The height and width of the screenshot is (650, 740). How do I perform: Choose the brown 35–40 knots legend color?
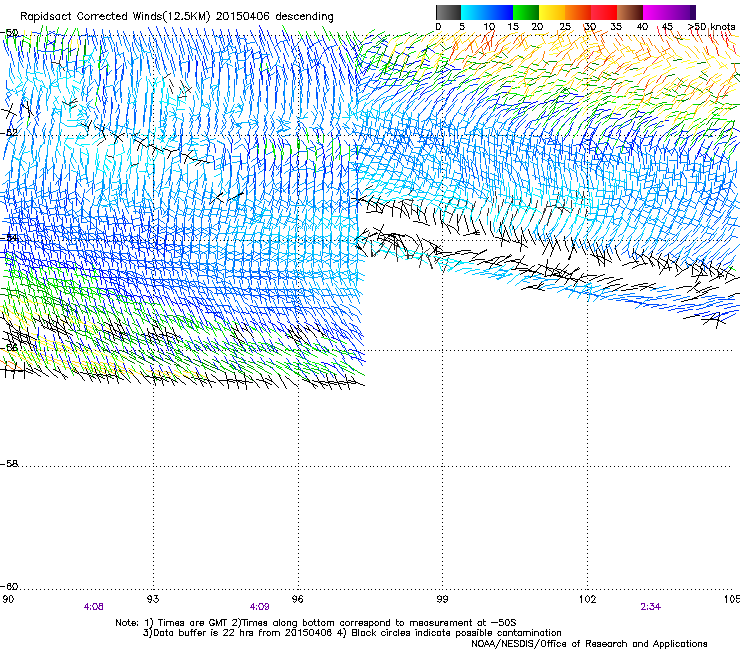point(630,12)
